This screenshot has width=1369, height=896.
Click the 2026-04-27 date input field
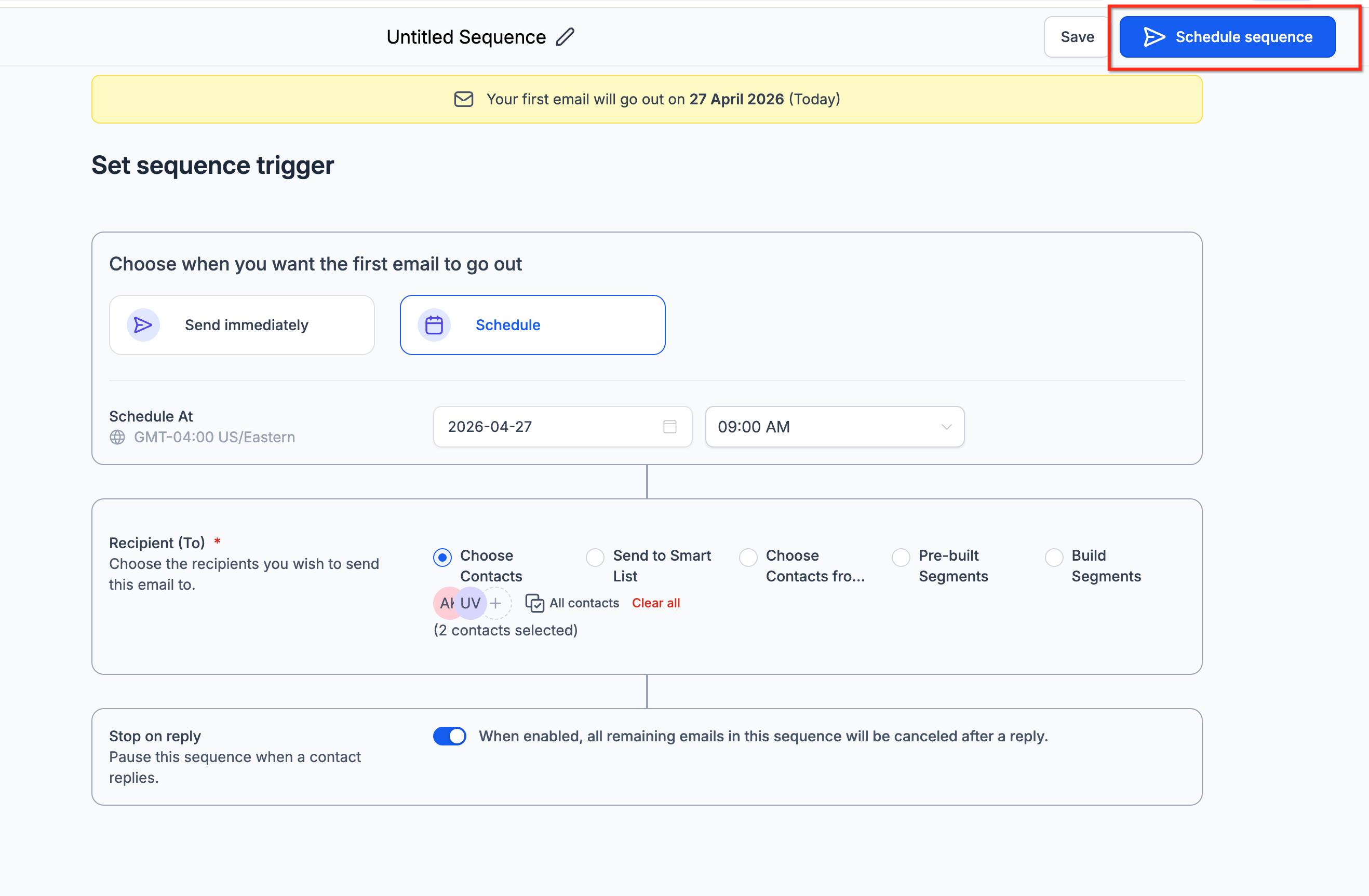[546, 427]
